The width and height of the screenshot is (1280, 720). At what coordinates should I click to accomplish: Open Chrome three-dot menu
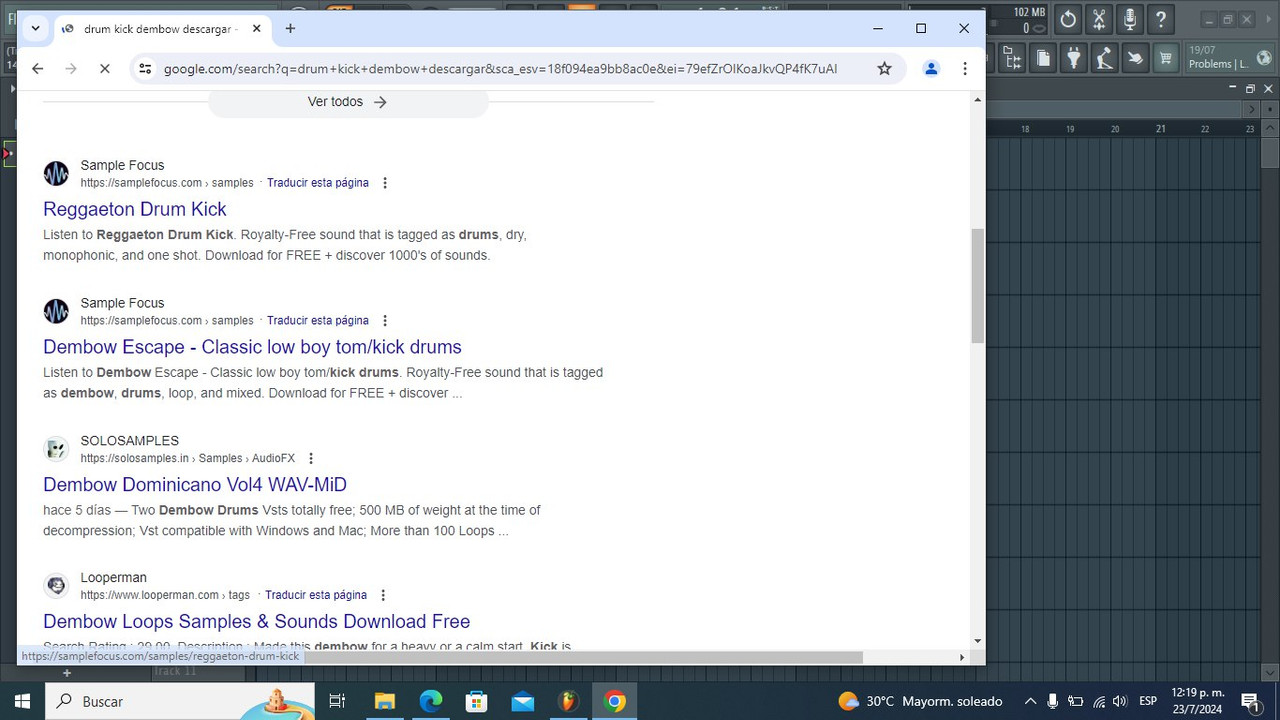point(965,69)
